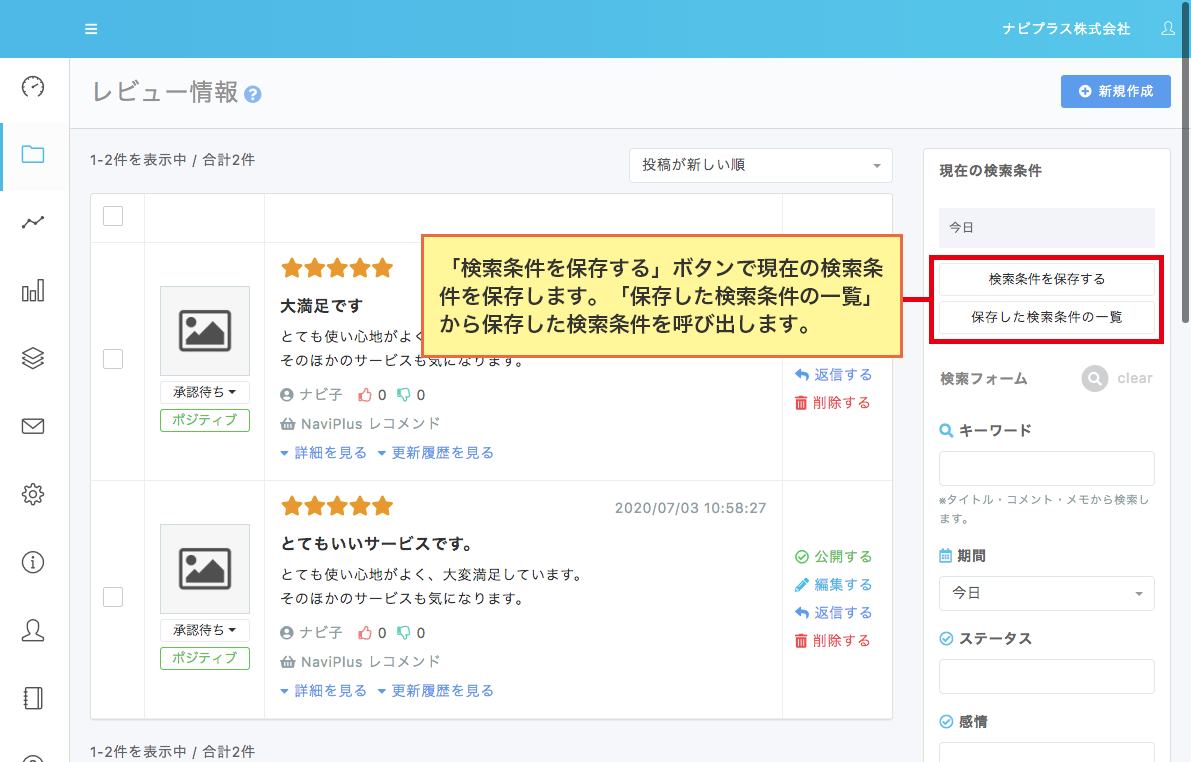Open the user account icon in the header
The image size is (1191, 762).
1168,29
